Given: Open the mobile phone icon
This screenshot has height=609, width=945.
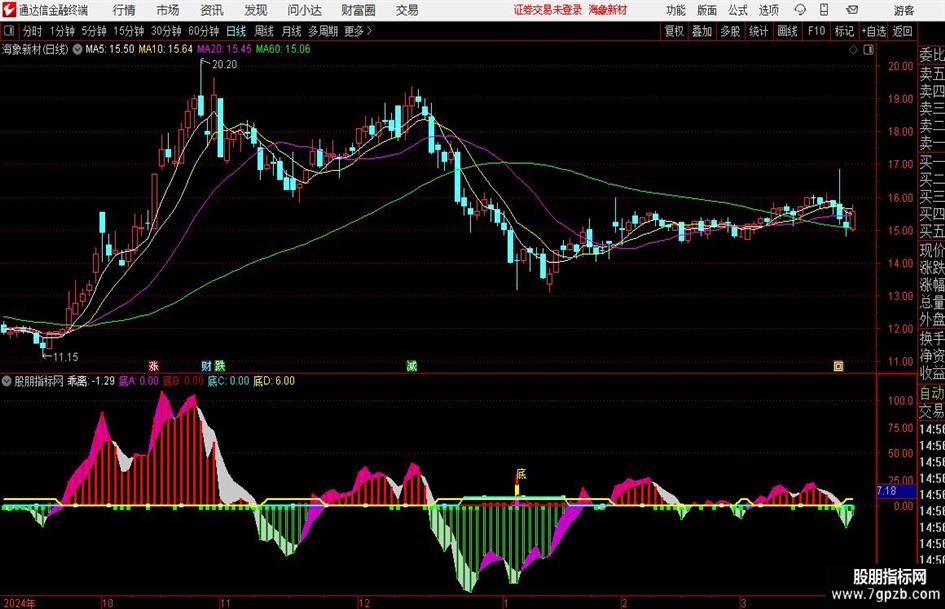Looking at the screenshot, I should 824,10.
